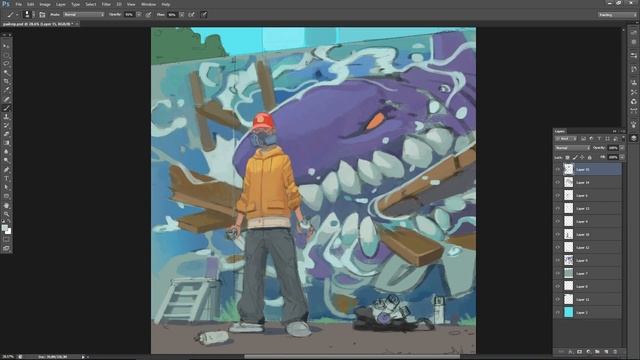Open the layer Opacity slider arrow
Image resolution: width=640 pixels, height=360 pixels.
[x=622, y=148]
